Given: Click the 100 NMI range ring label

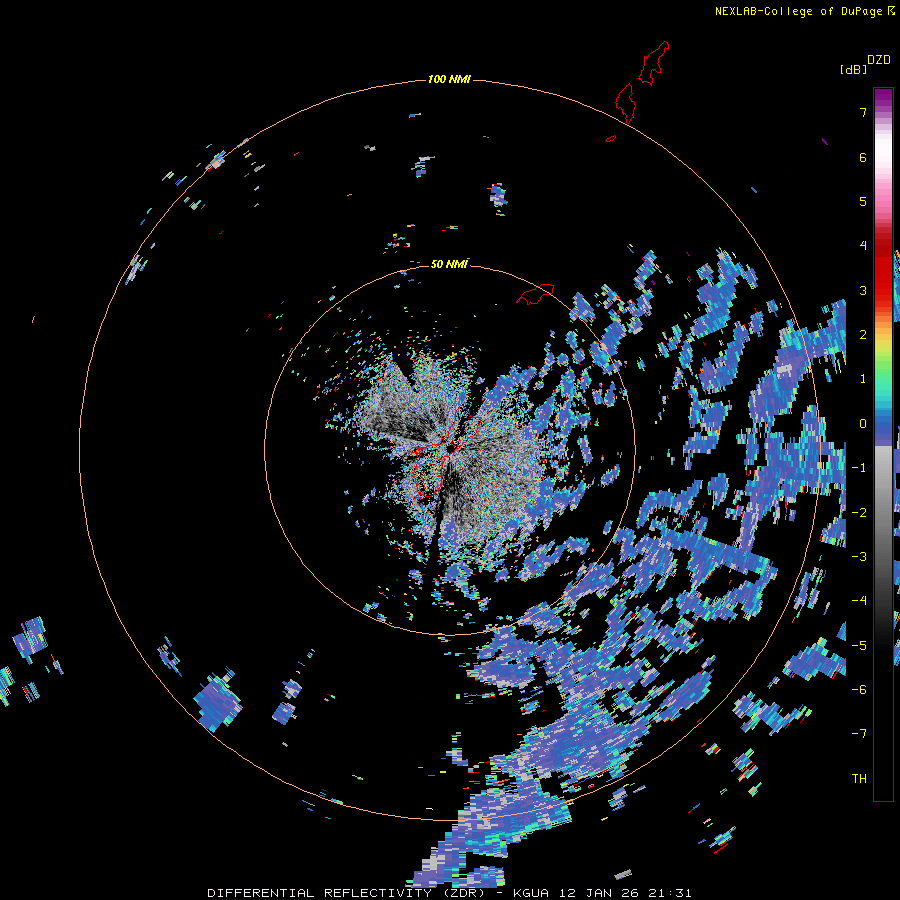Looking at the screenshot, I should [449, 79].
